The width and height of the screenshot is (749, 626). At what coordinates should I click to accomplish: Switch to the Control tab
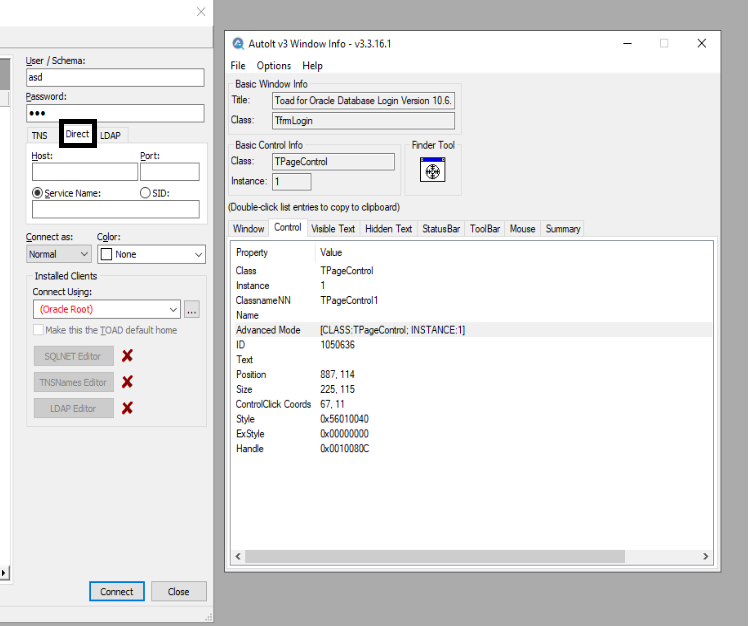(x=288, y=228)
